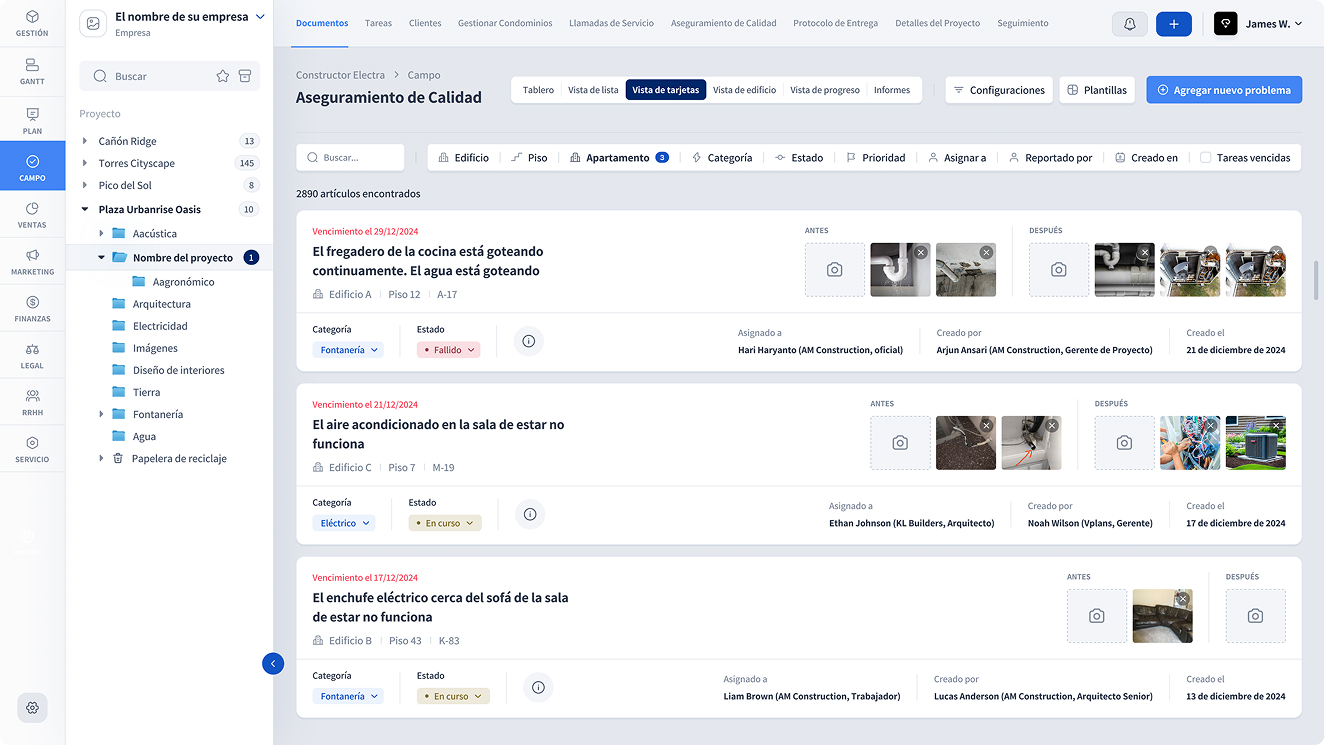
Task: Add a BEFORE photo to kitchen sink card
Action: (x=835, y=270)
